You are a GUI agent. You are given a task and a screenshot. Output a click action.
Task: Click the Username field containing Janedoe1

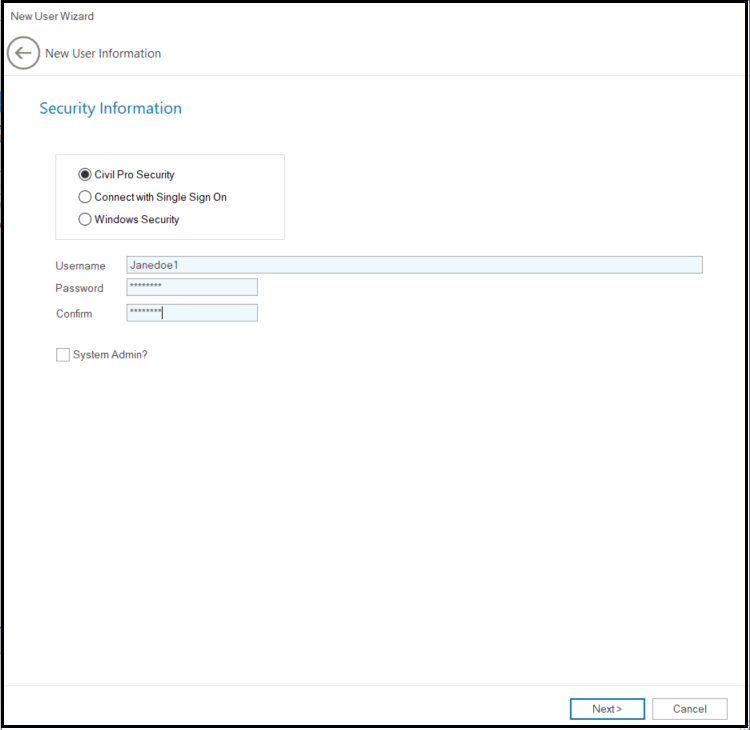pos(414,265)
